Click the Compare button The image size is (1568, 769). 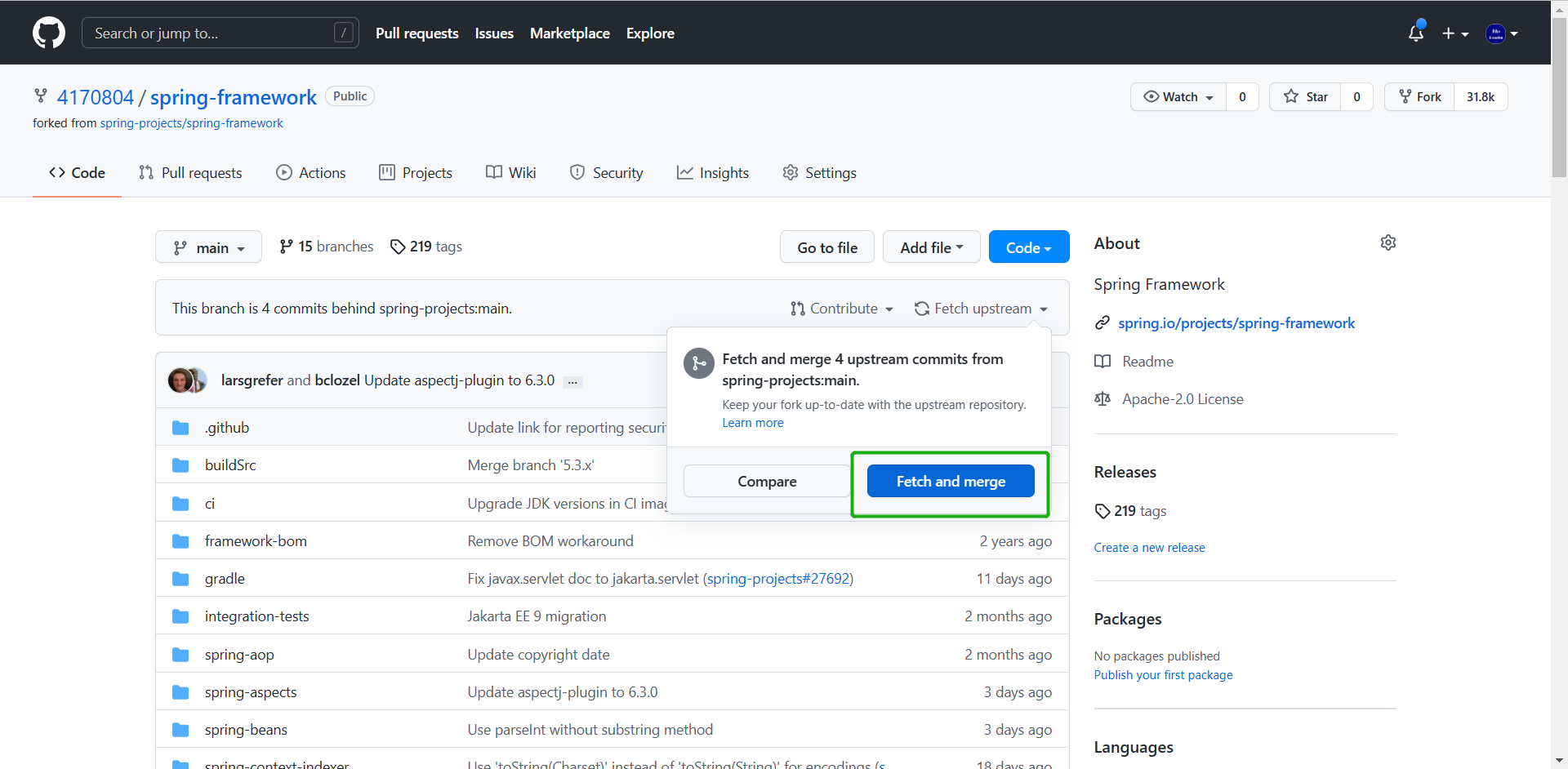pyautogui.click(x=767, y=481)
